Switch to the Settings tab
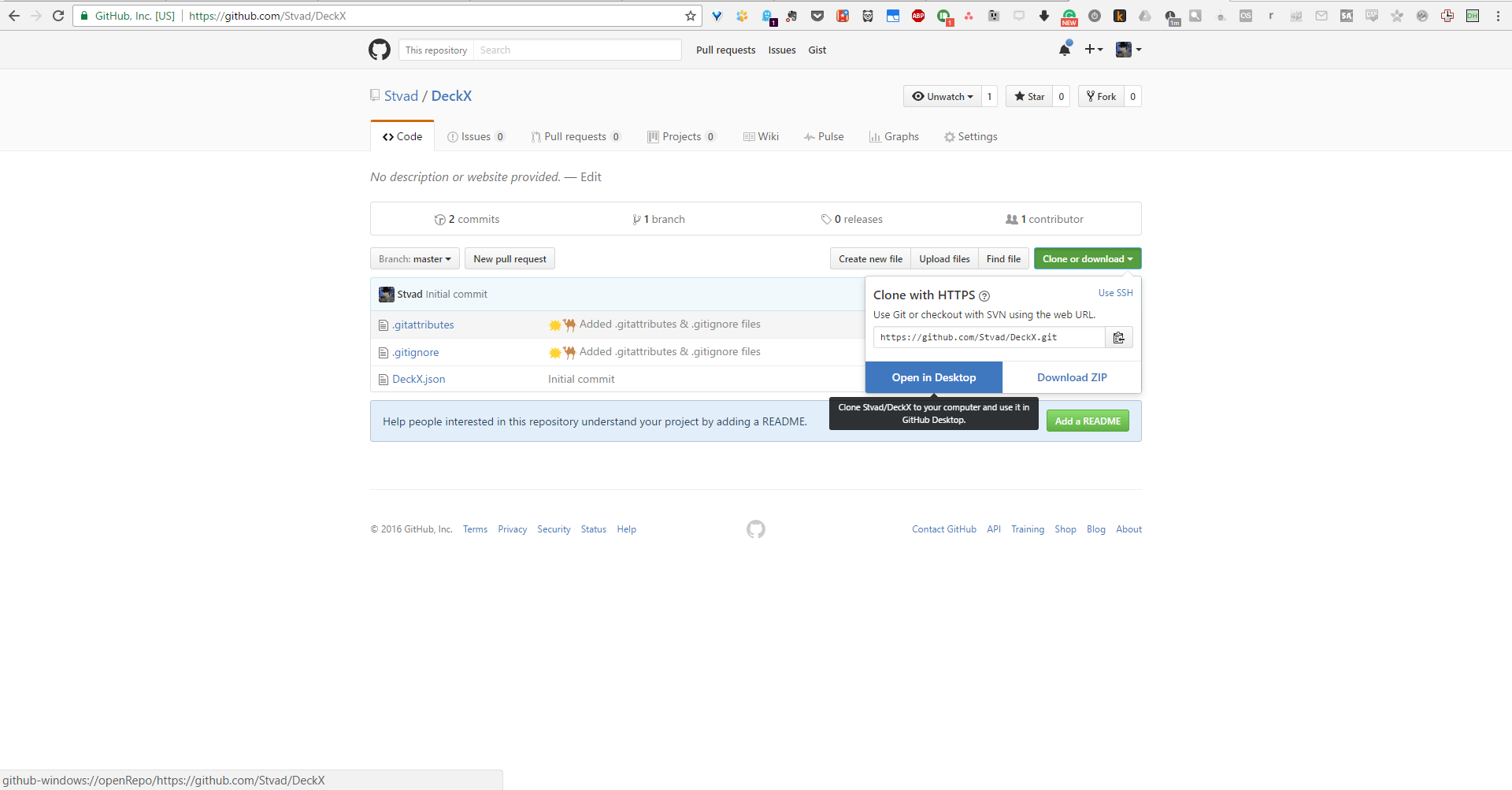 971,136
